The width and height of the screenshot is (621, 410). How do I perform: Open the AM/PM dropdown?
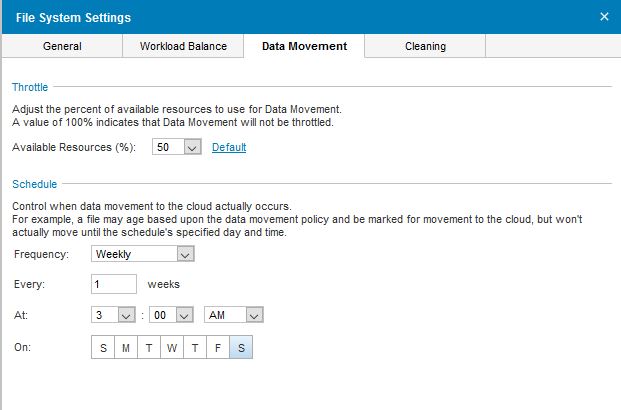click(x=254, y=315)
